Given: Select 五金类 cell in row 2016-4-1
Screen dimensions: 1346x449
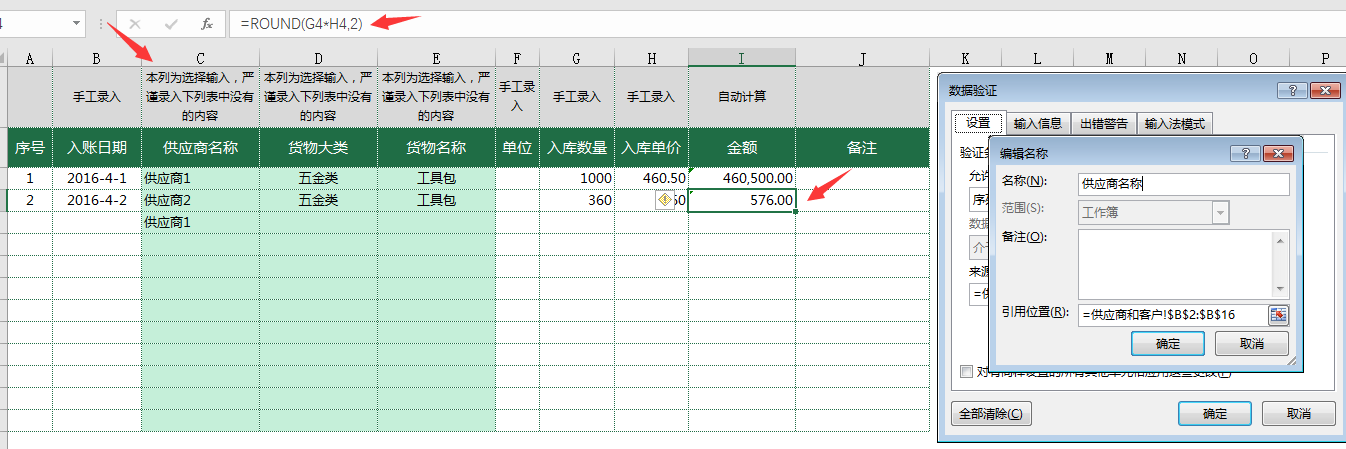Looking at the screenshot, I should click(x=318, y=178).
